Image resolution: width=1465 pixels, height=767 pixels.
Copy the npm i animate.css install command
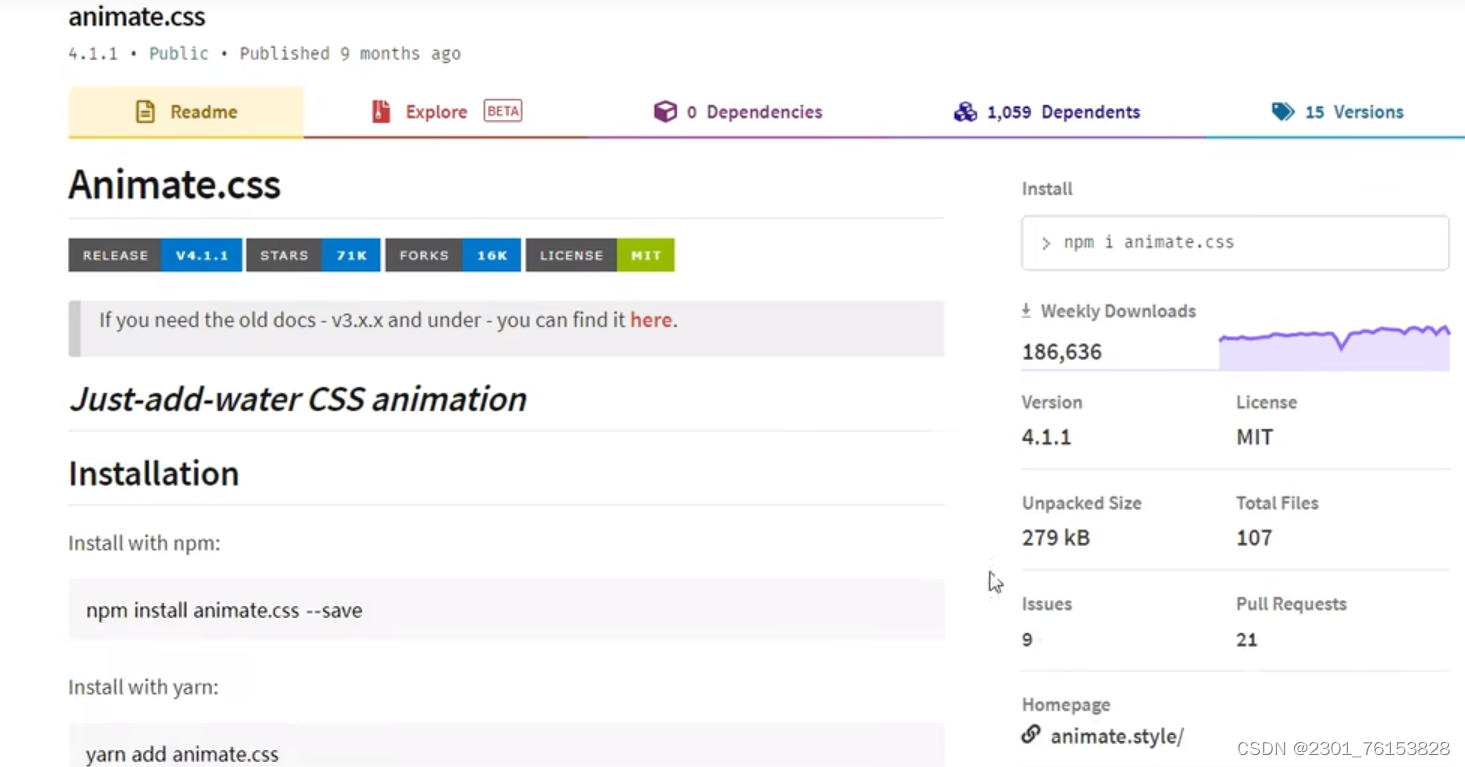(1235, 243)
